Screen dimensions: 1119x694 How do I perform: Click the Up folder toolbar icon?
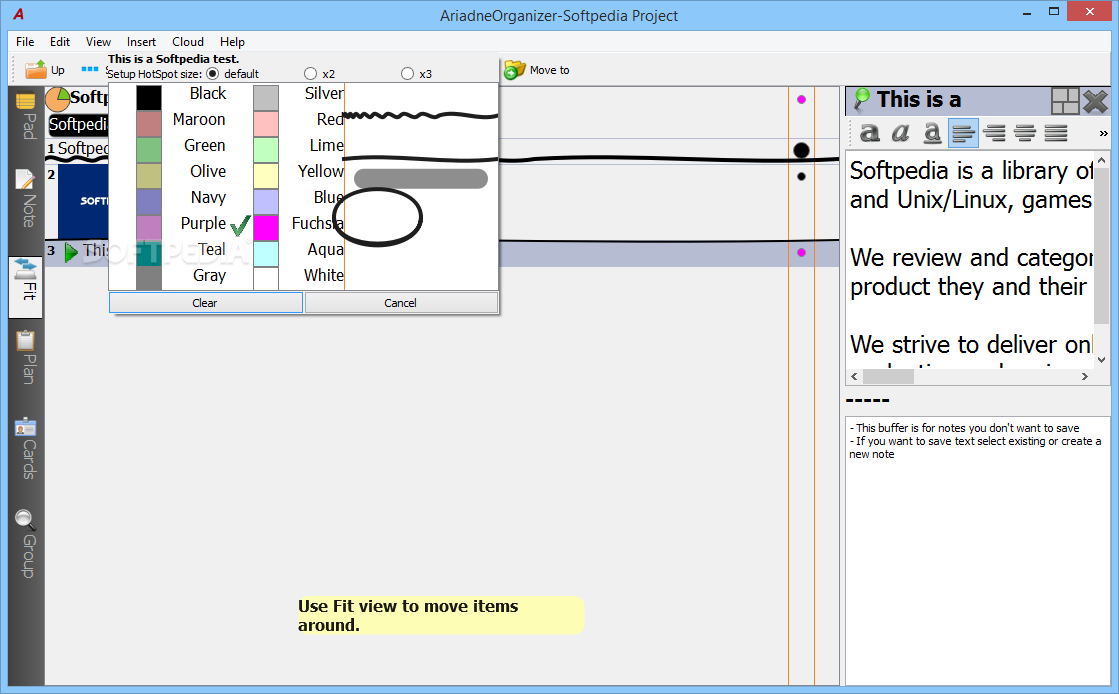point(36,70)
